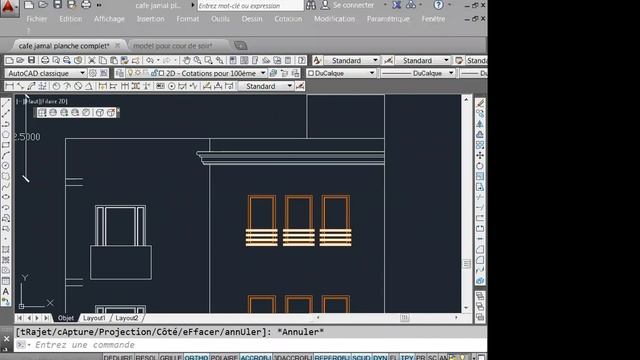Open the Layer Properties manager icon
Image resolution: width=640 pixels, height=360 pixels.
click(x=120, y=73)
